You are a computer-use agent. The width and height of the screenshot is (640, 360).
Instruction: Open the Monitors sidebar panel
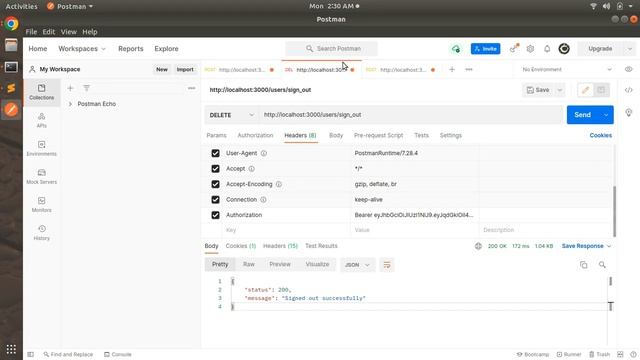[41, 204]
